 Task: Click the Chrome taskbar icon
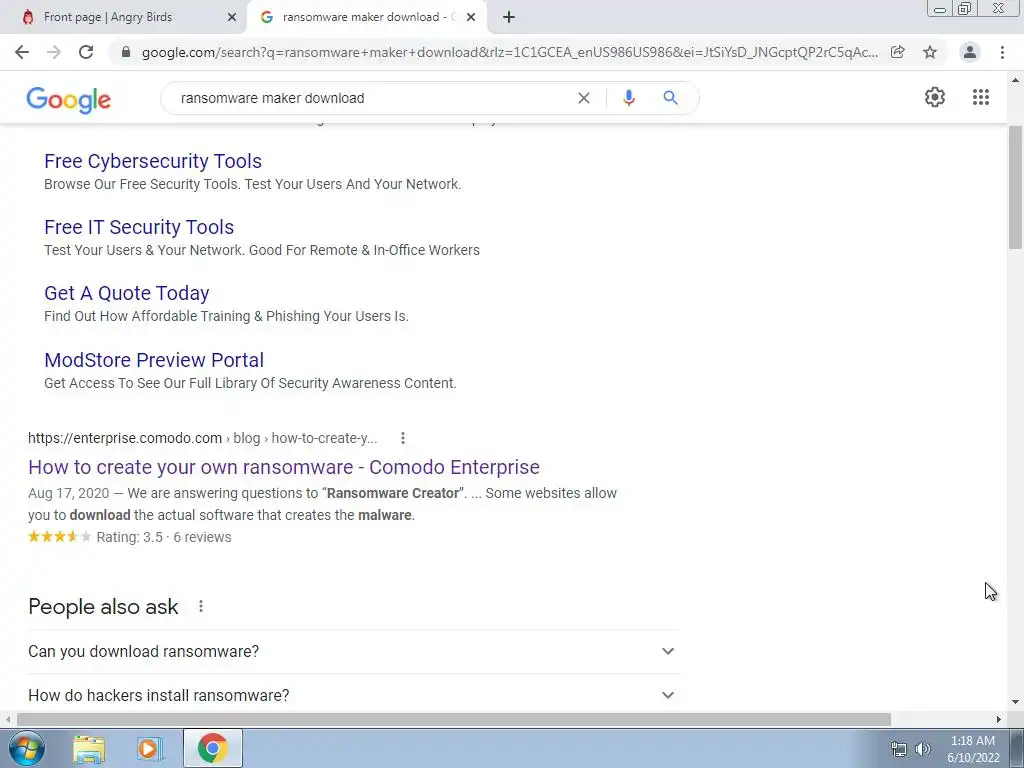pos(213,749)
